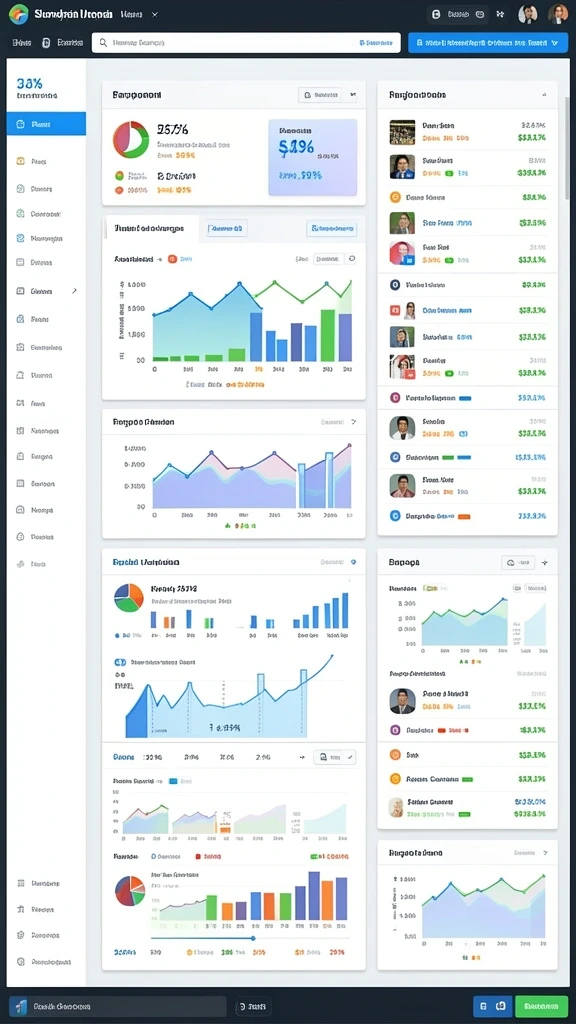576x1024 pixels.
Task: Click the colorful circular logo in the top-left corner
Action: (18, 14)
